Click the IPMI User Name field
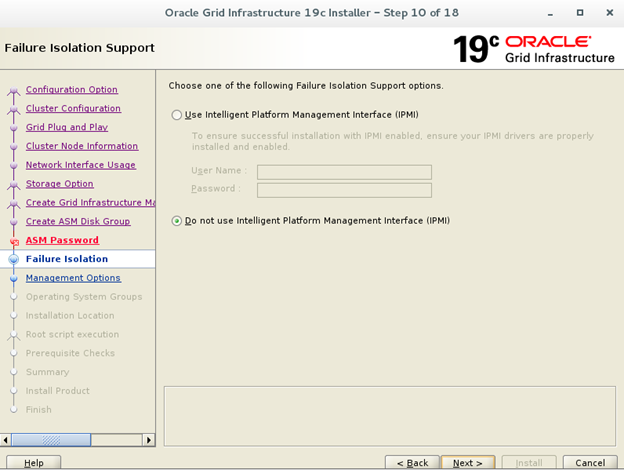Viewport: 624px width, 470px height. tap(344, 172)
